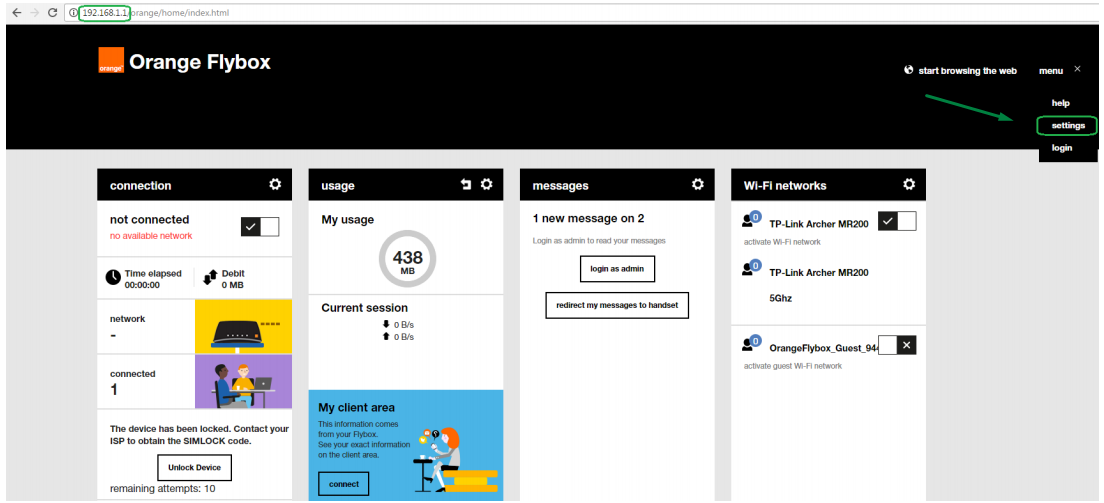Click '1 new message on 2' text

point(589,218)
